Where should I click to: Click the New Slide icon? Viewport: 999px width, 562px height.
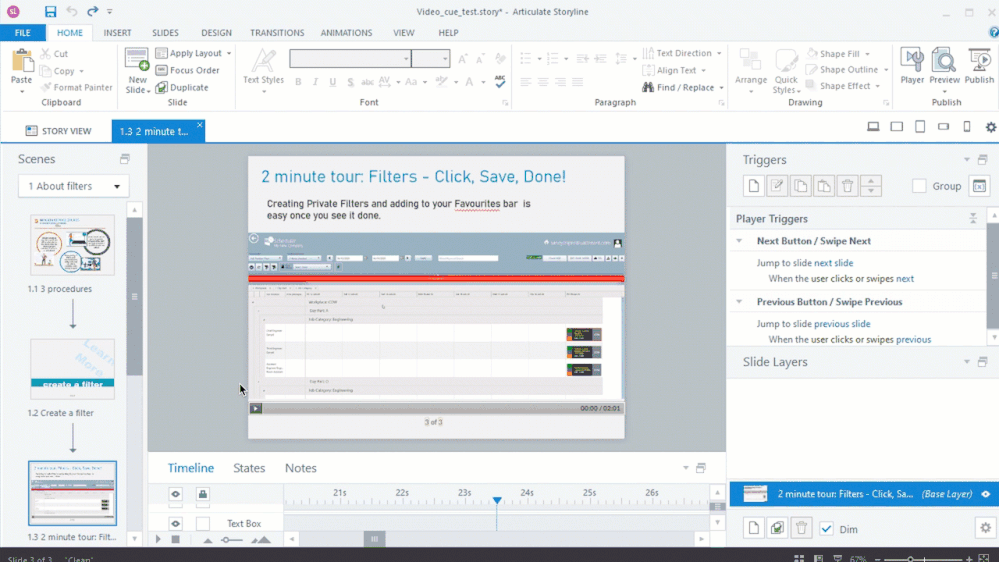tap(137, 61)
